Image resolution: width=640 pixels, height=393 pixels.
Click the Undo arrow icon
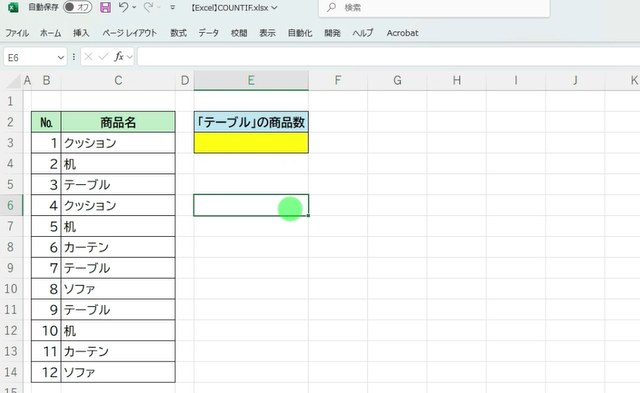coord(124,7)
